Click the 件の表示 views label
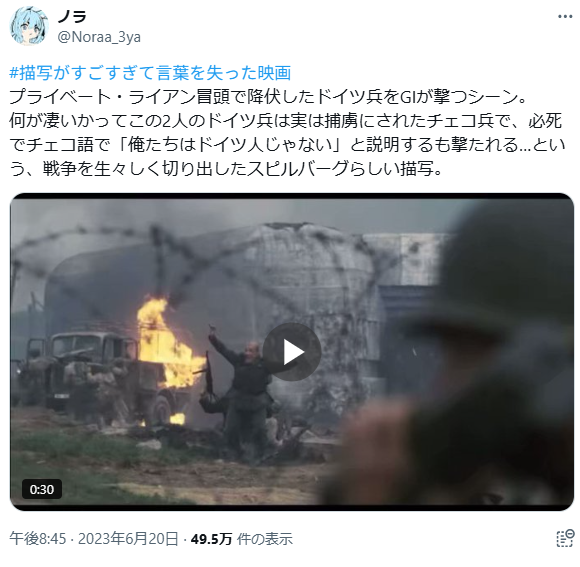The height and width of the screenshot is (567, 580). click(x=265, y=539)
